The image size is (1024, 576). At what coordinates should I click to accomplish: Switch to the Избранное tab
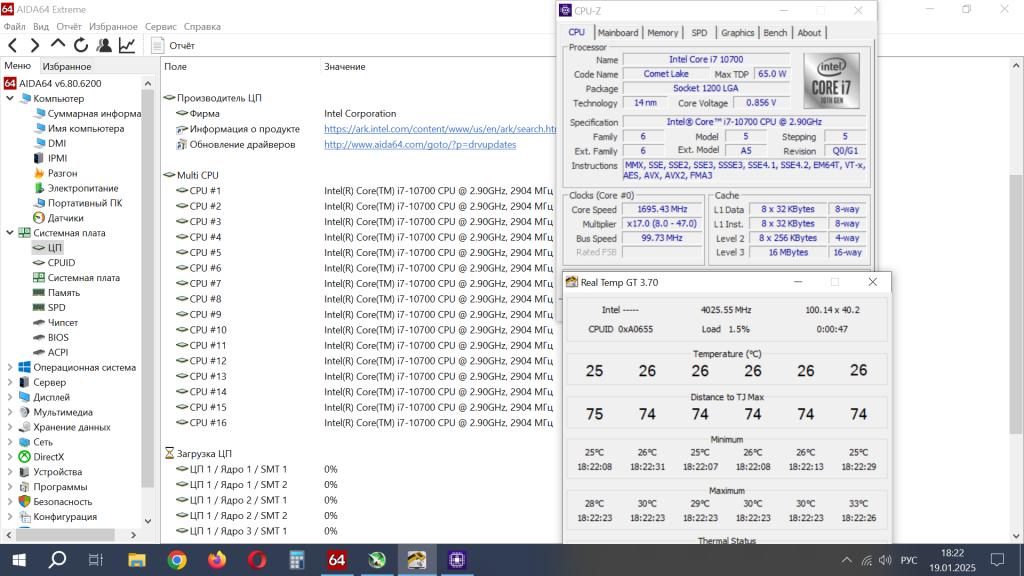(67, 66)
